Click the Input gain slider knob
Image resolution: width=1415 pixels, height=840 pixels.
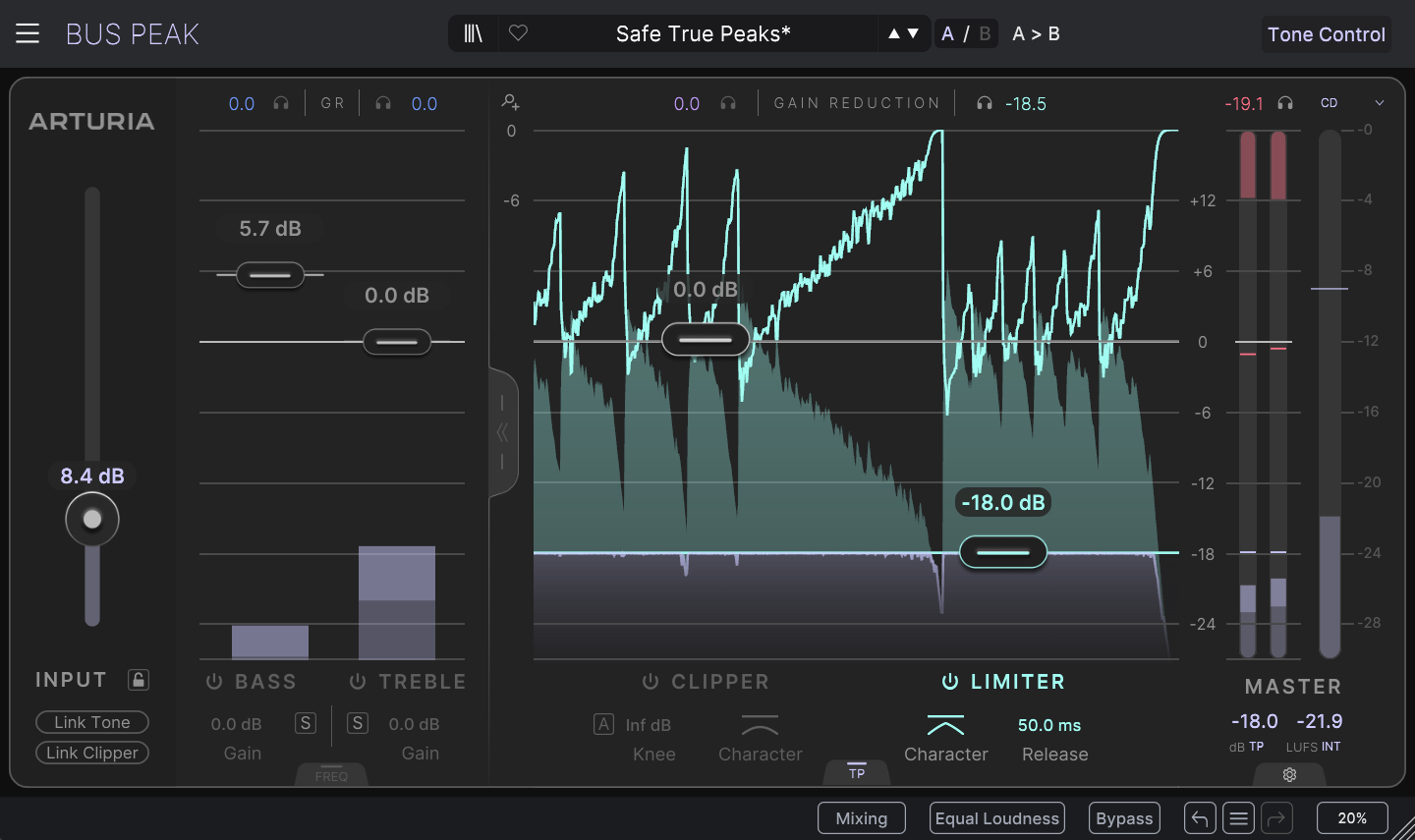pos(92,519)
